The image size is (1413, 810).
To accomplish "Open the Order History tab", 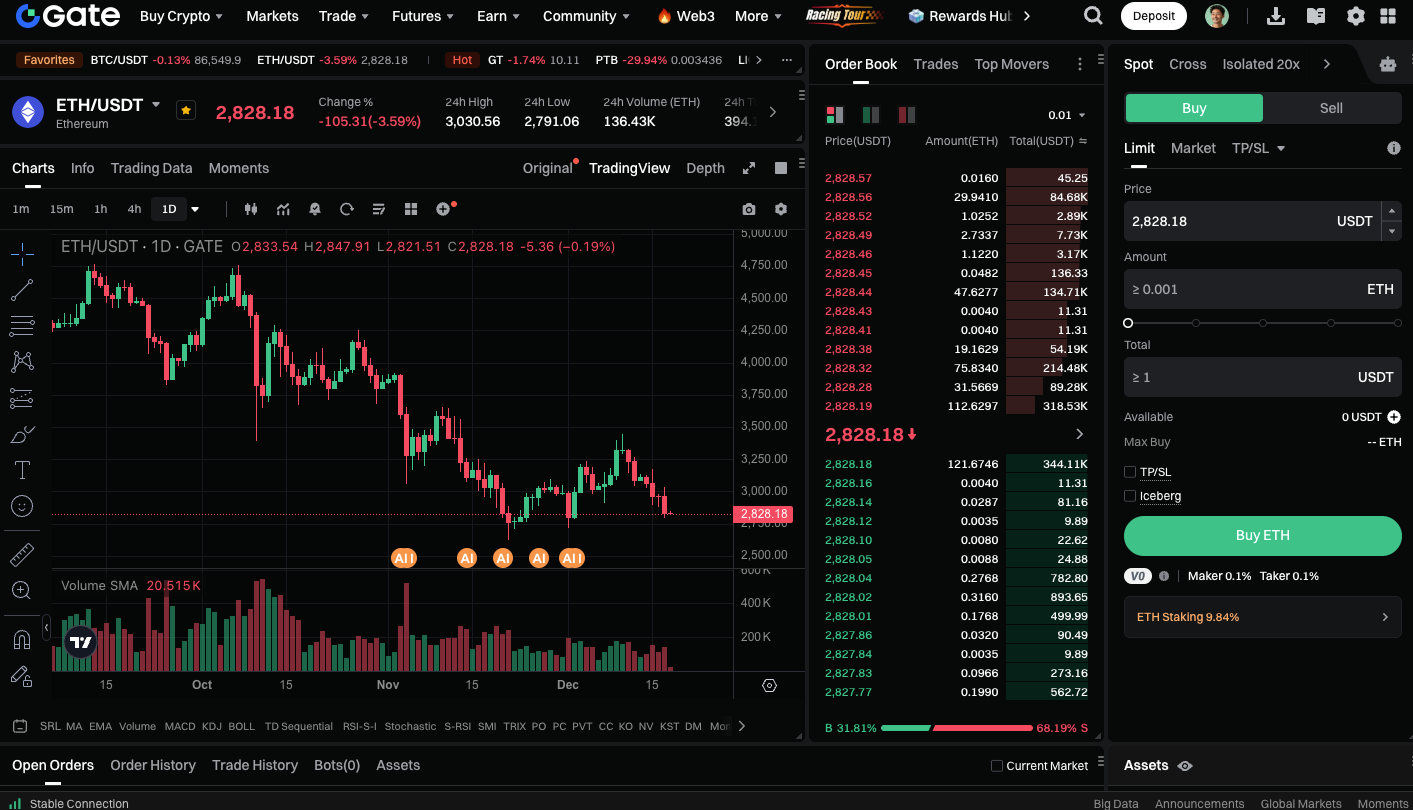I will pos(153,765).
